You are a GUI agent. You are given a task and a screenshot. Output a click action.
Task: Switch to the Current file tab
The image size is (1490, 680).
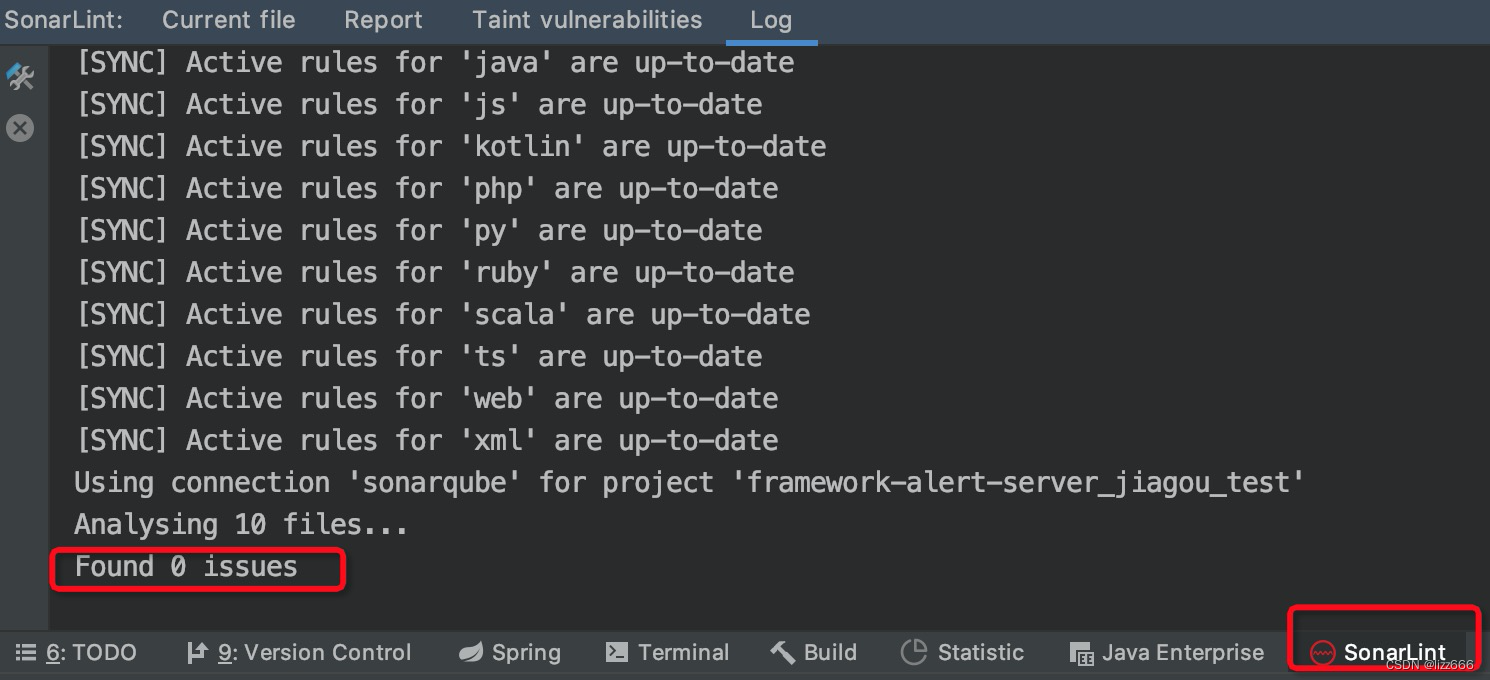coord(228,20)
